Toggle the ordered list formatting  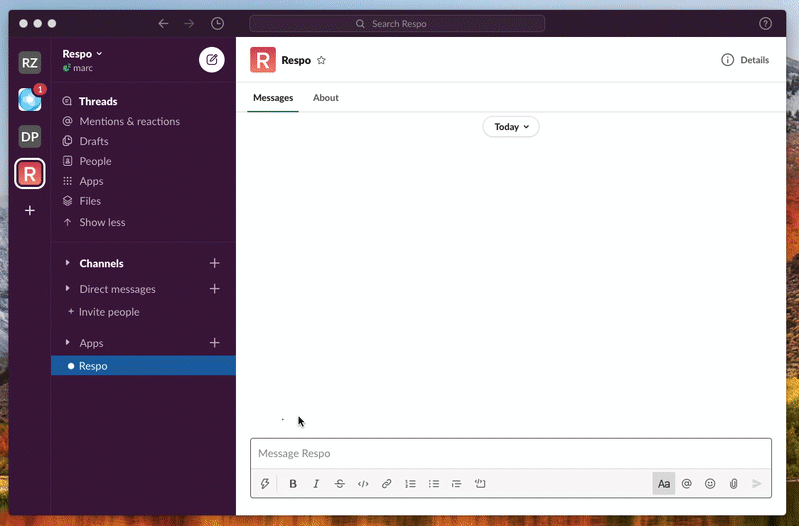pos(410,484)
